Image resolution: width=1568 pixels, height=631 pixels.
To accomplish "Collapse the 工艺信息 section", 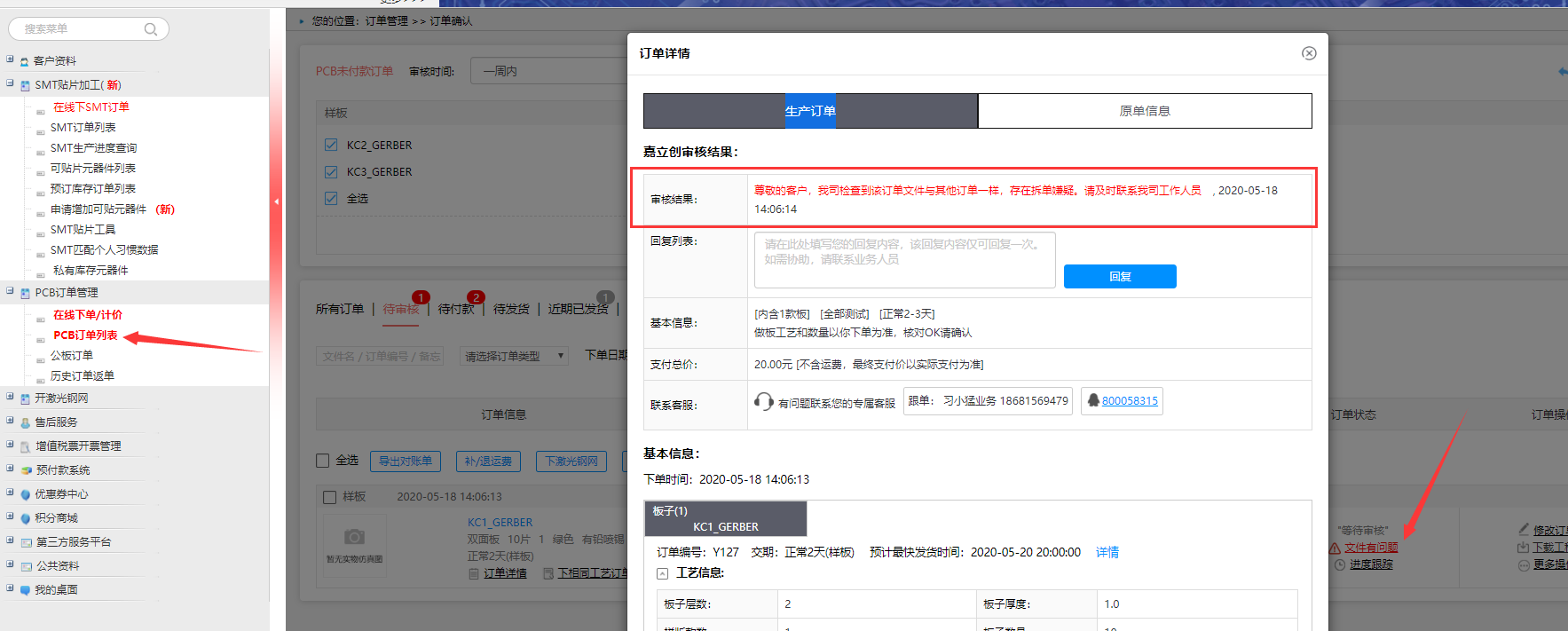I will (662, 573).
